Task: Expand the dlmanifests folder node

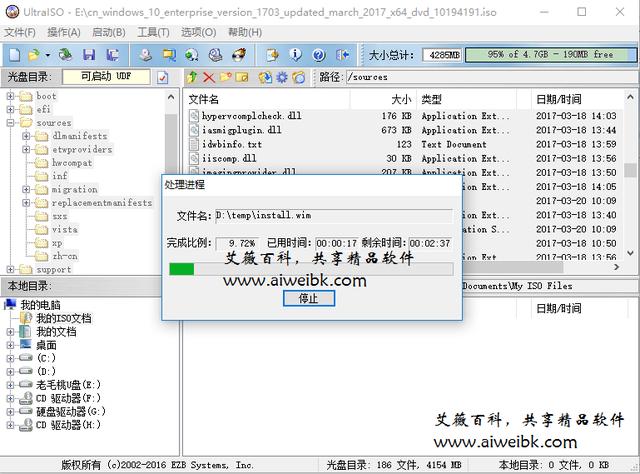Action: pyautogui.click(x=26, y=136)
